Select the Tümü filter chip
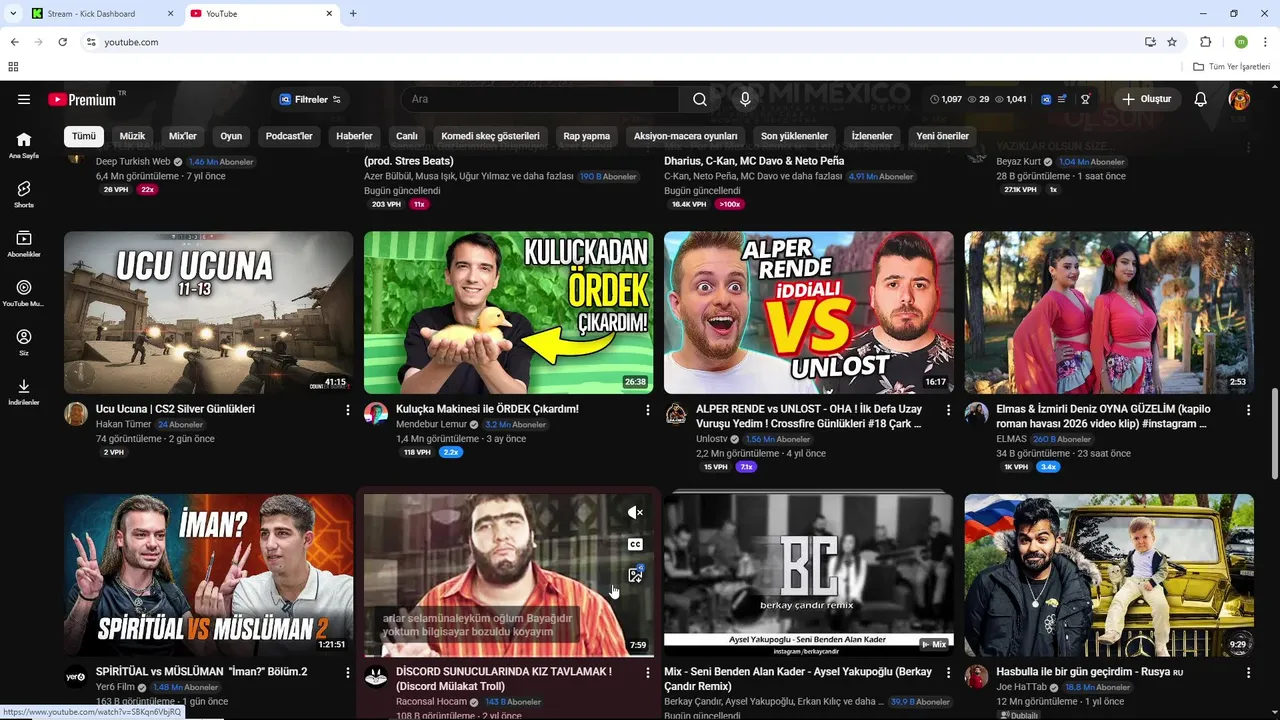 pyautogui.click(x=84, y=136)
